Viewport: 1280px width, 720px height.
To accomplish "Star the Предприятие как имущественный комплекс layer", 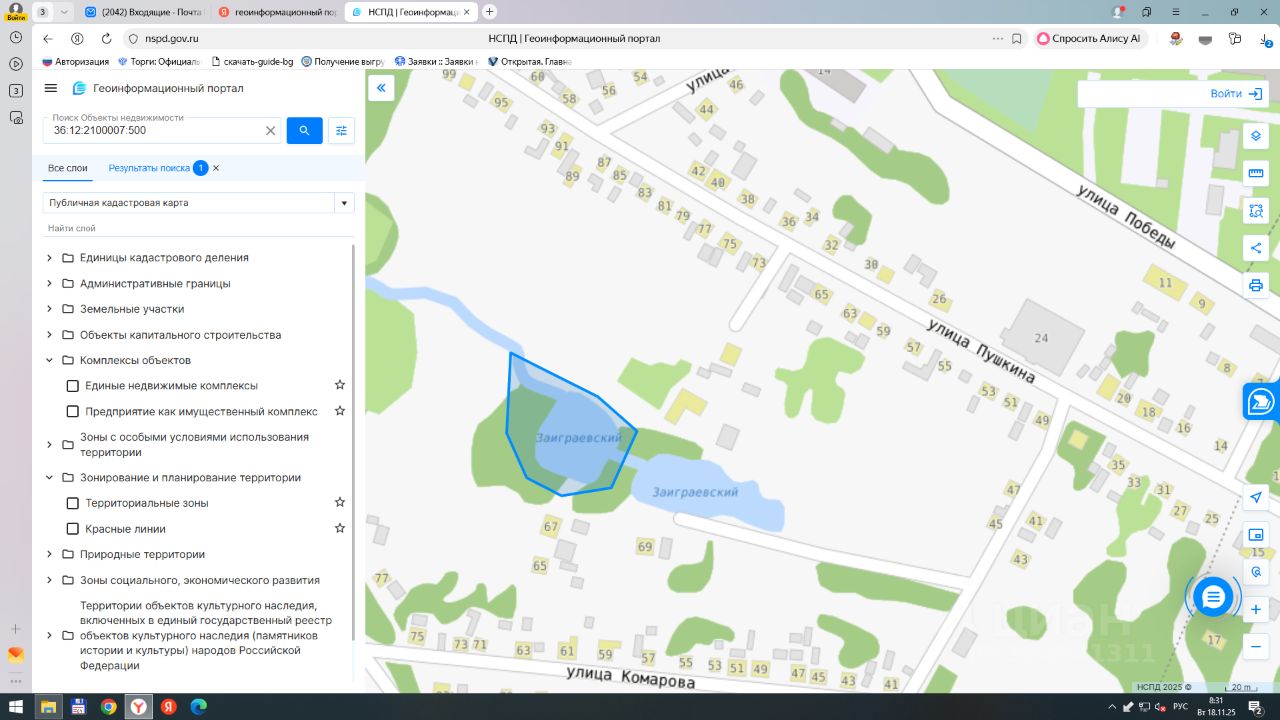I will click(340, 411).
